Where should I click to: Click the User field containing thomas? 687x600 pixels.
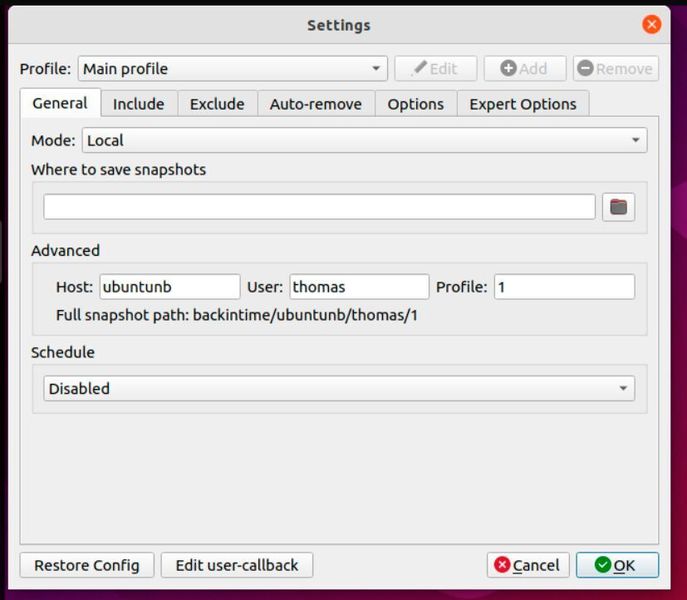tap(359, 287)
